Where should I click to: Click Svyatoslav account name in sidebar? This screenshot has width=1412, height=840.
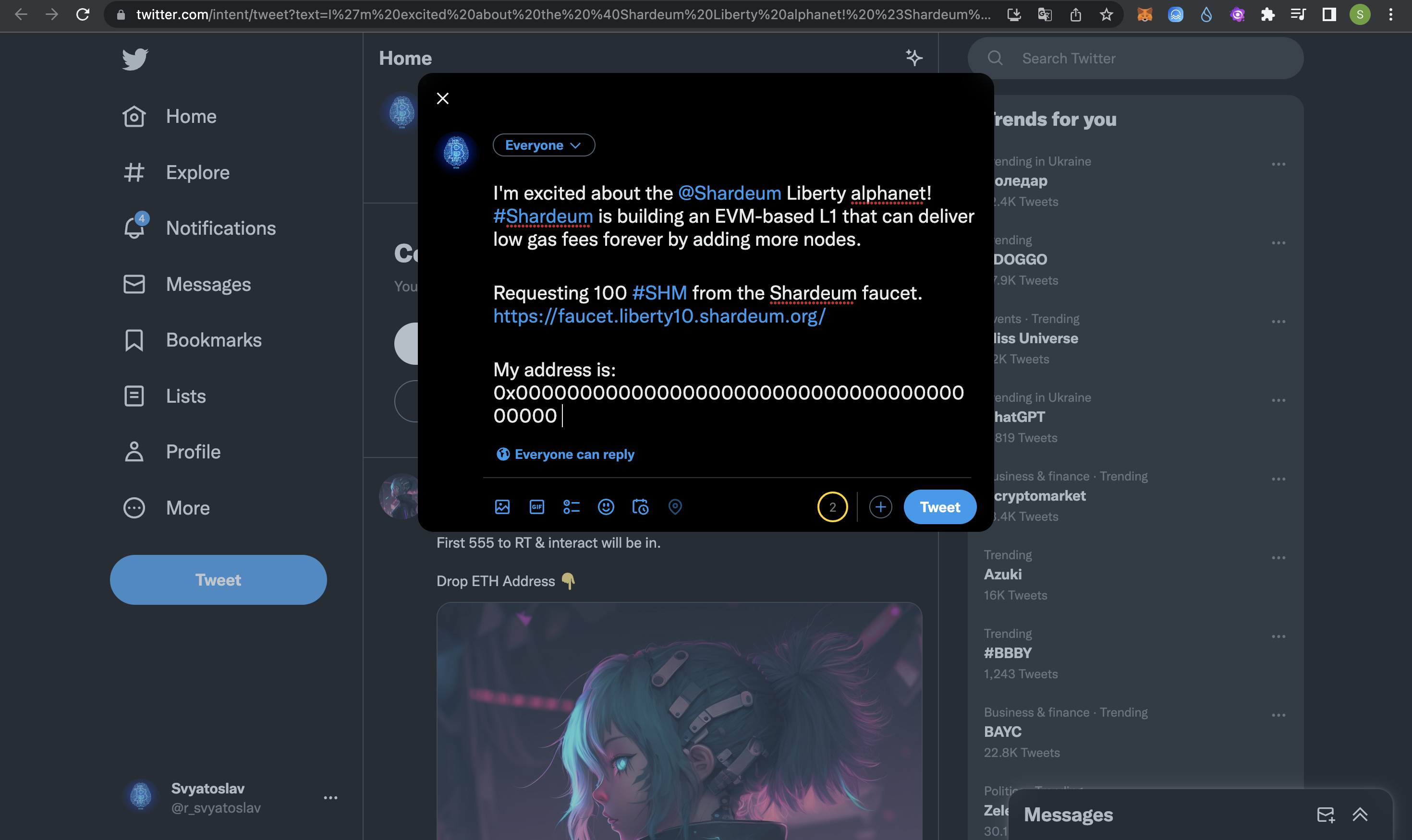[x=208, y=789]
